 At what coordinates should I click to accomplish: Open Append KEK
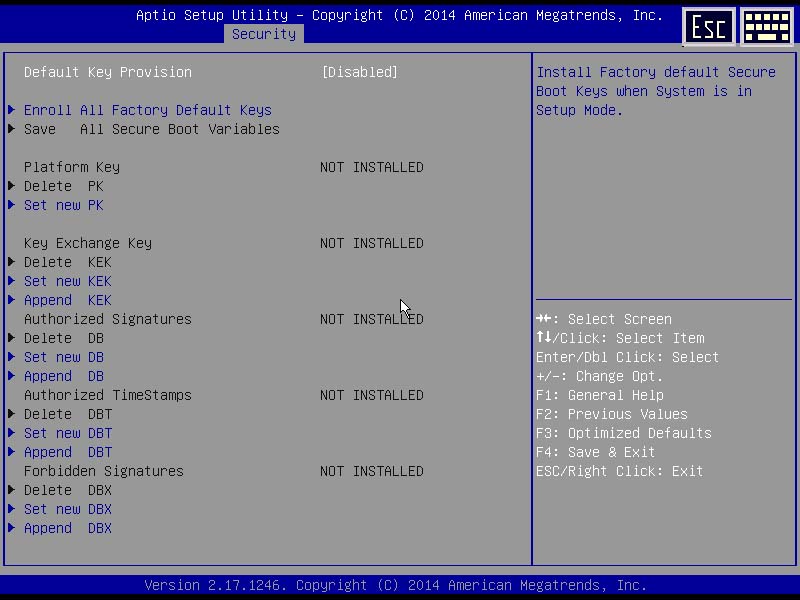tap(67, 300)
